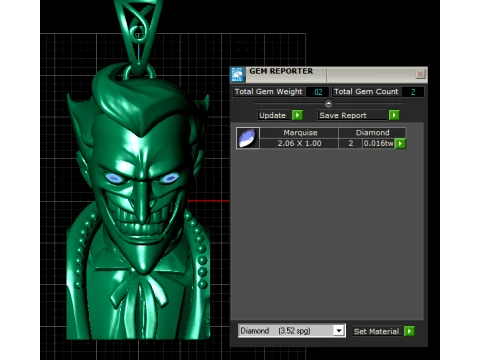Click the Gem Reporter title bar icon
This screenshot has width=480, height=360.
point(238,74)
